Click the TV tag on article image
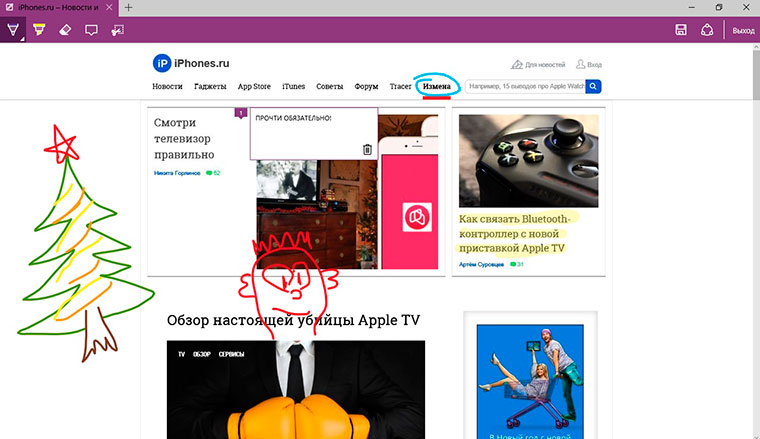The width and height of the screenshot is (760, 439). tap(181, 354)
